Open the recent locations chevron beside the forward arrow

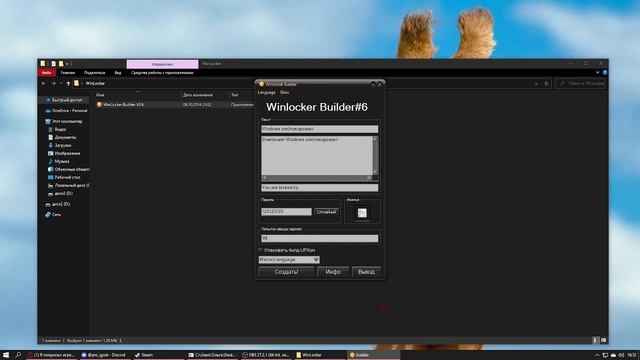61,83
